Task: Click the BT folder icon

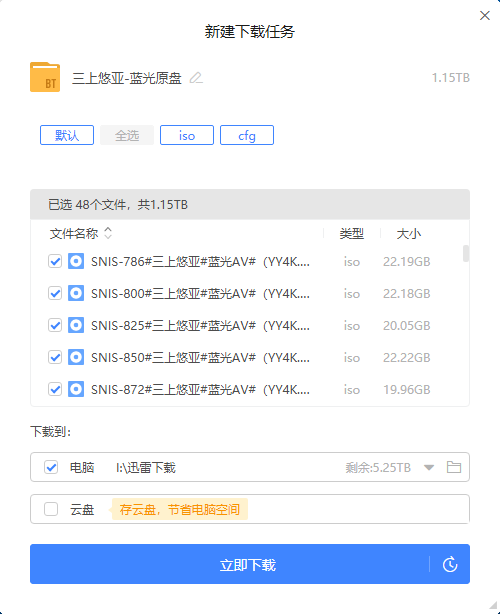Action: pos(45,77)
